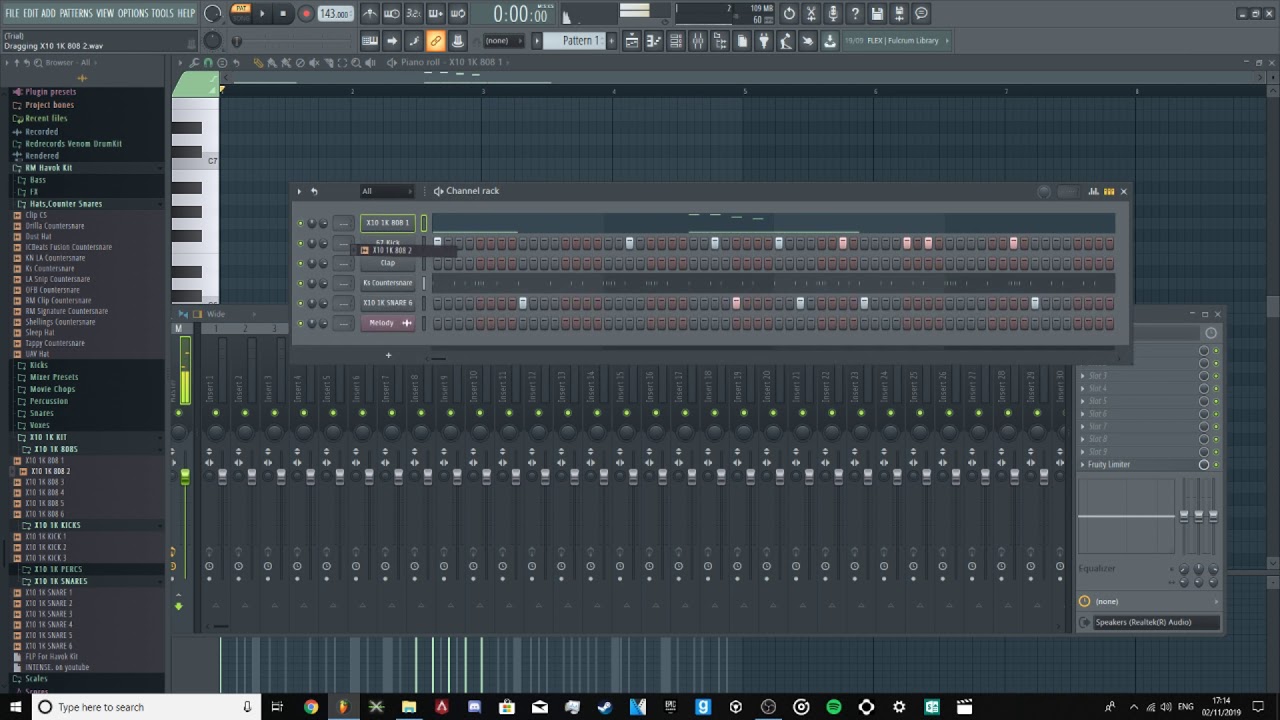The width and height of the screenshot is (1280, 720).
Task: Start playback with the play button
Action: (262, 14)
